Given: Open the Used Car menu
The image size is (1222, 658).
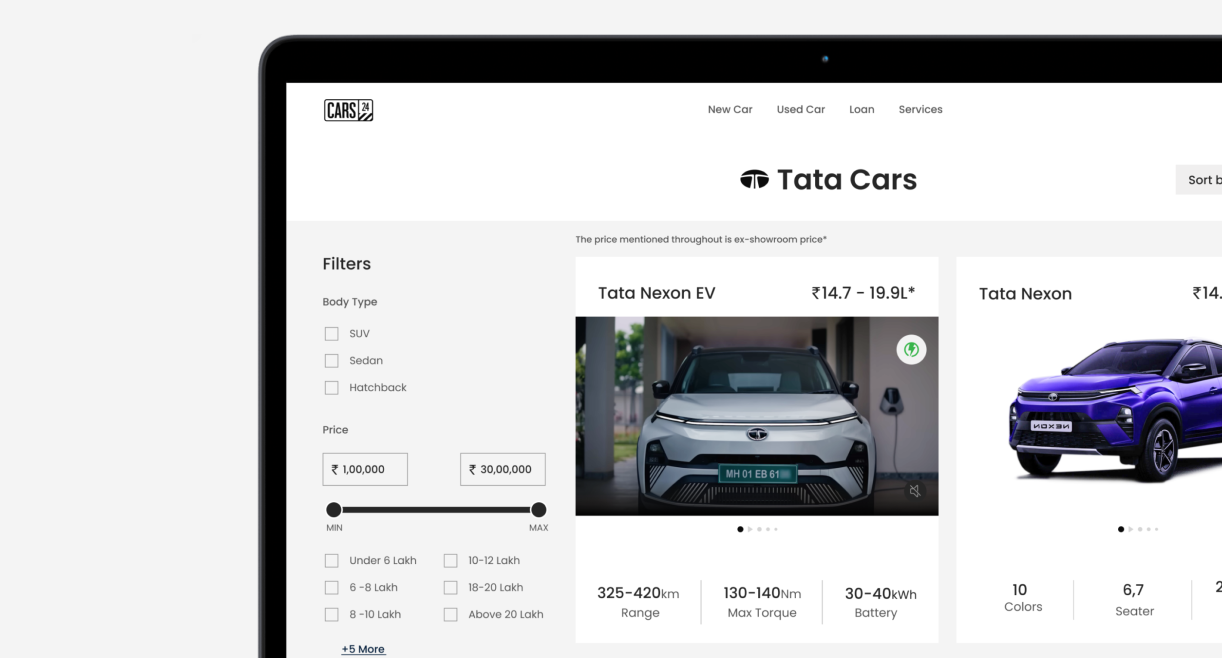Looking at the screenshot, I should pyautogui.click(x=801, y=110).
